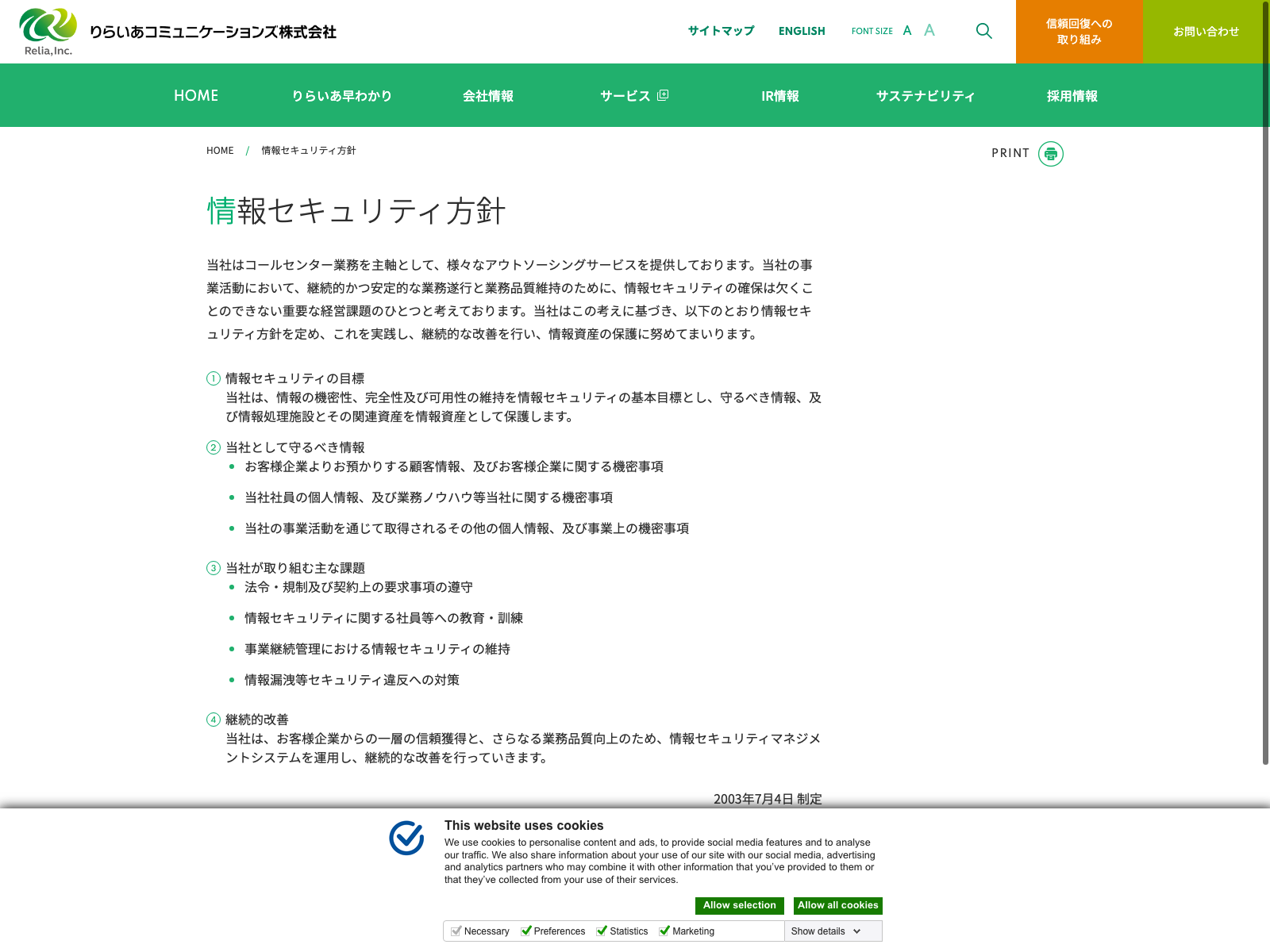Click external link icon beside サービス
The width and height of the screenshot is (1270, 952).
coord(663,95)
